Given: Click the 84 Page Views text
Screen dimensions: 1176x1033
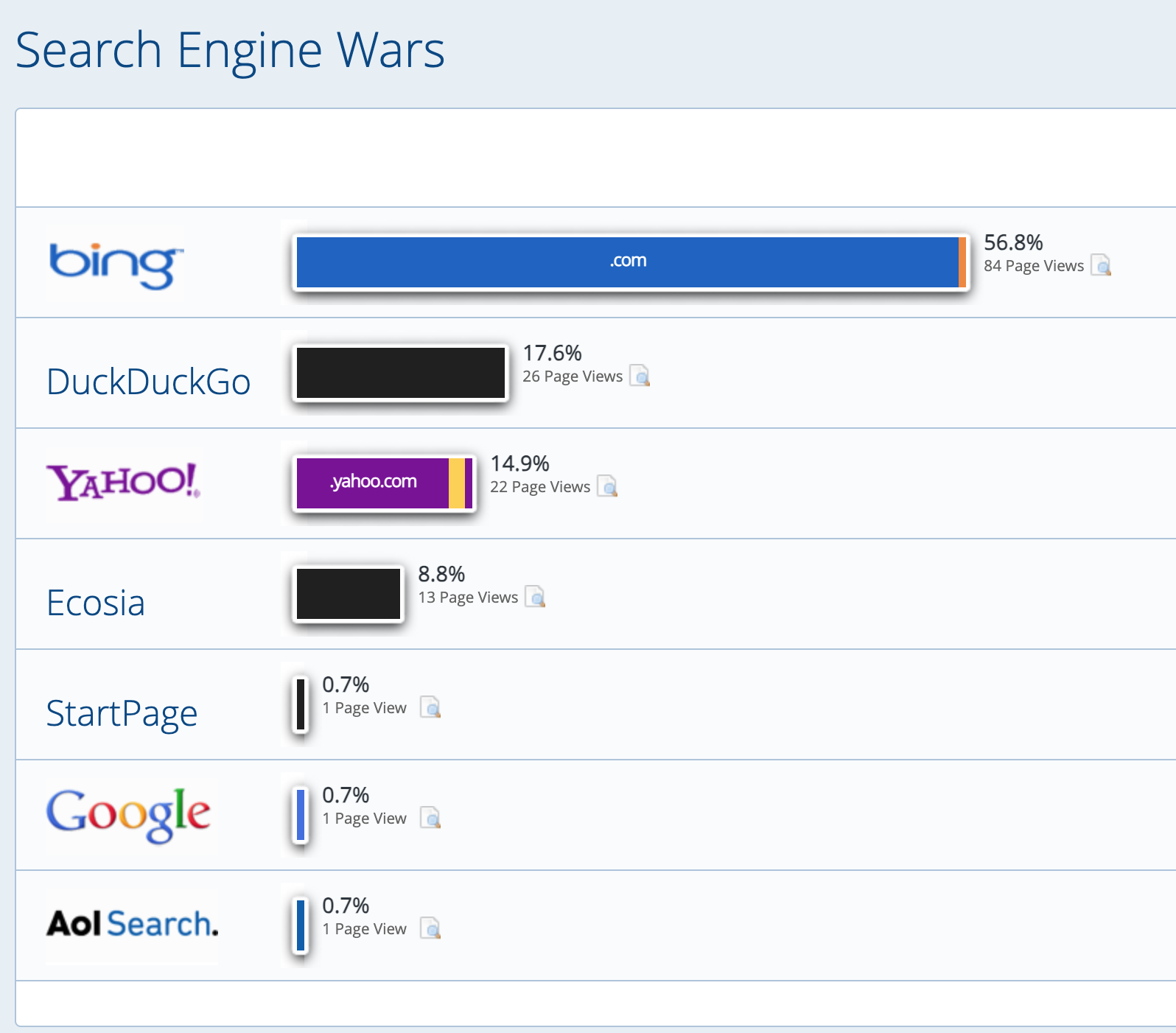Looking at the screenshot, I should coord(1034,266).
